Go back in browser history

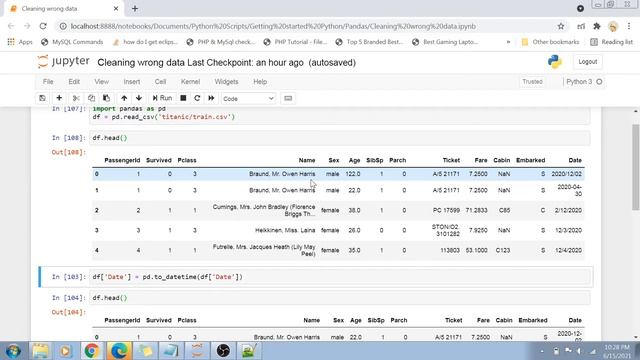11,26
